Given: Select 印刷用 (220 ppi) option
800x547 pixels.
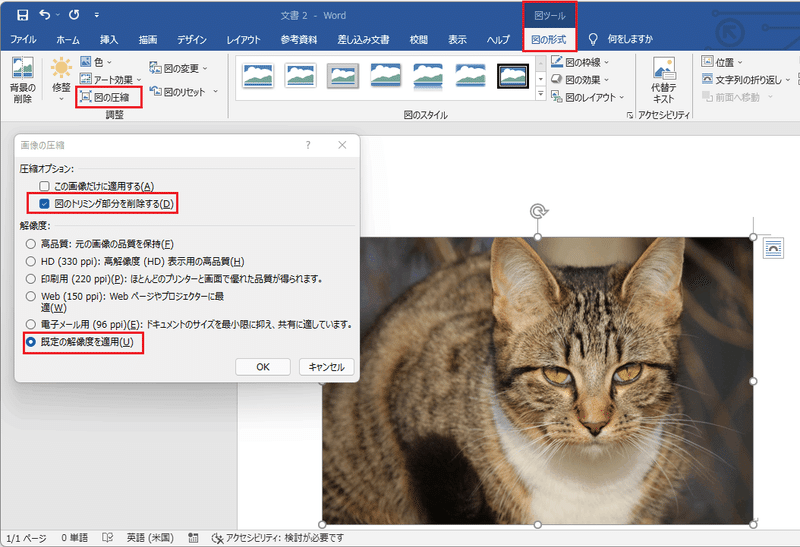Looking at the screenshot, I should click(x=31, y=279).
